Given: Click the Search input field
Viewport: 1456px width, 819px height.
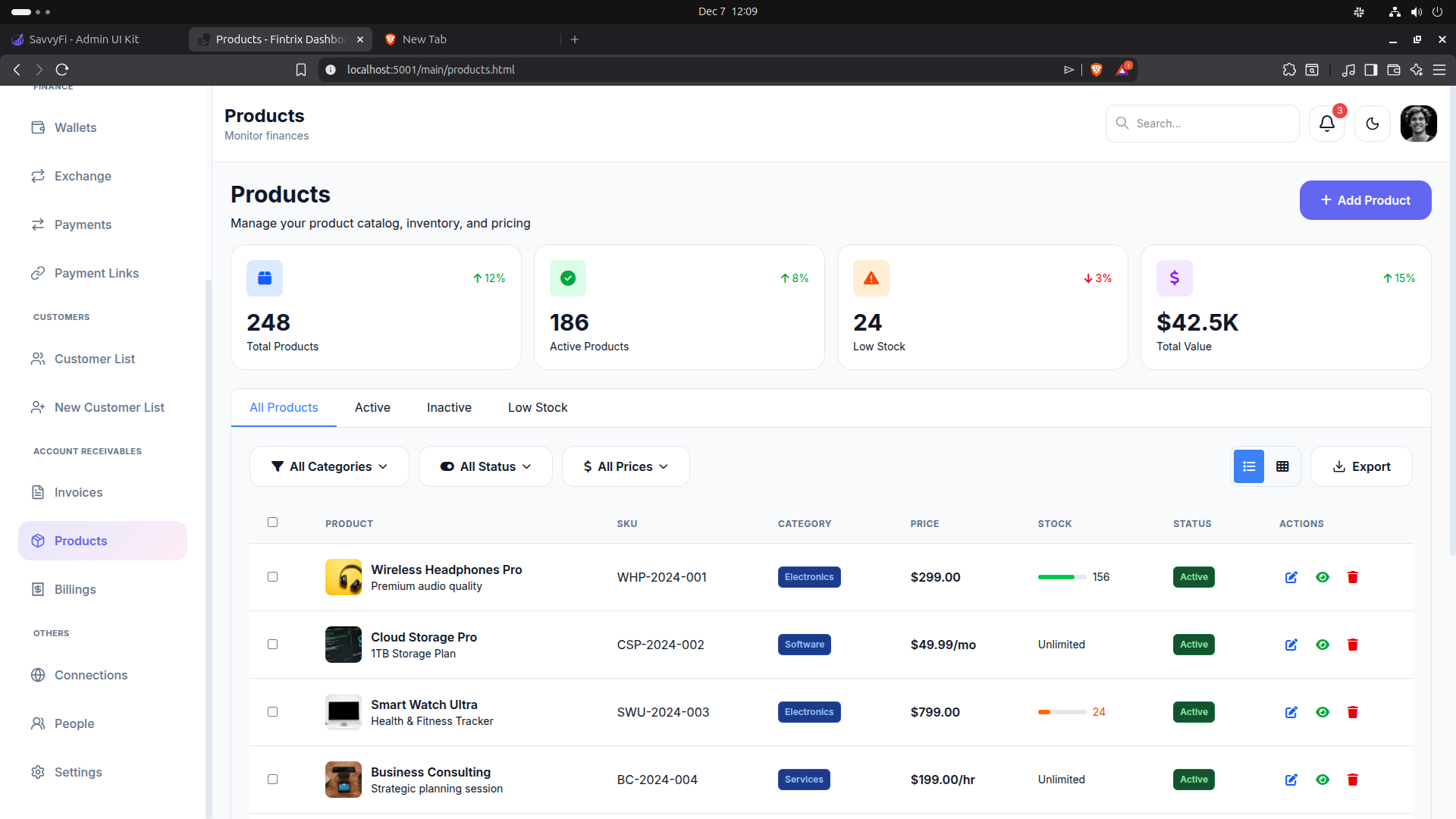Looking at the screenshot, I should 1211,124.
